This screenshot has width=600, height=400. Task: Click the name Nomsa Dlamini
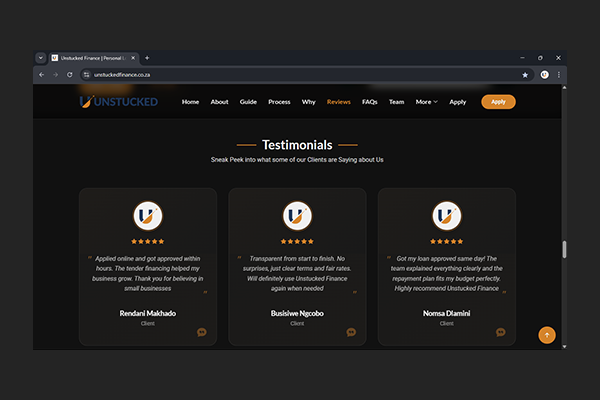pos(447,313)
